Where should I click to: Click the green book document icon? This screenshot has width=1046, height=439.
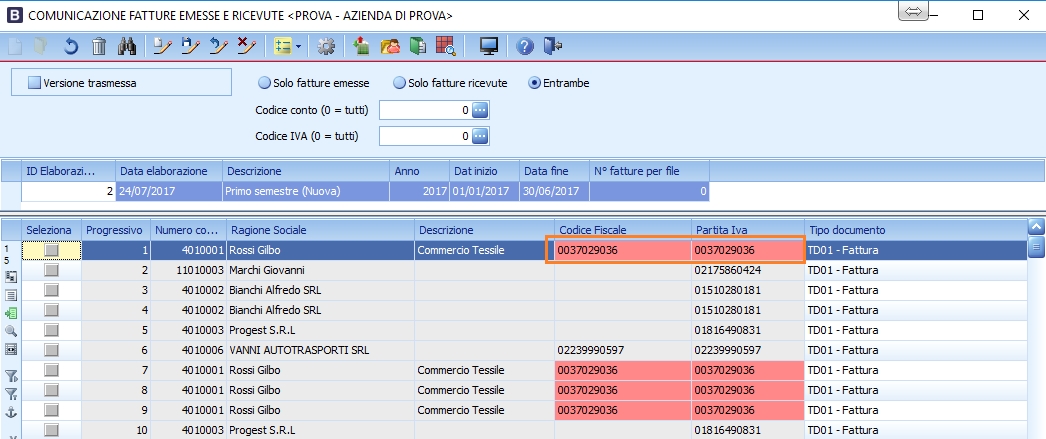[x=418, y=46]
